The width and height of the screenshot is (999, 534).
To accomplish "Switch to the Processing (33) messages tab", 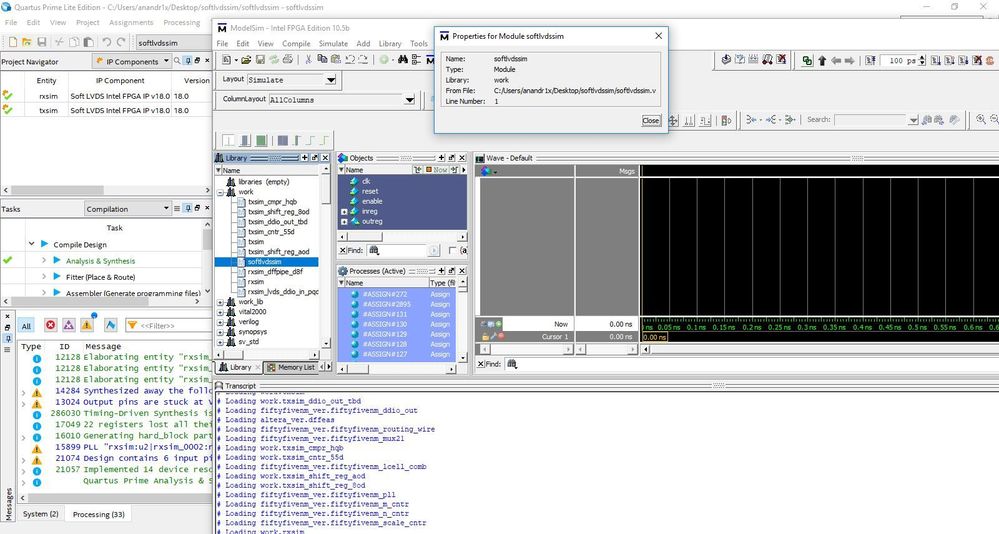I will point(98,514).
